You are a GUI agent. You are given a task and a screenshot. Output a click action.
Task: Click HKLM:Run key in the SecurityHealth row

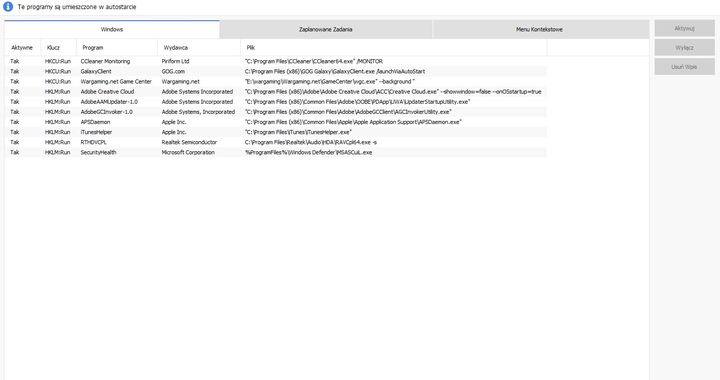(x=57, y=152)
